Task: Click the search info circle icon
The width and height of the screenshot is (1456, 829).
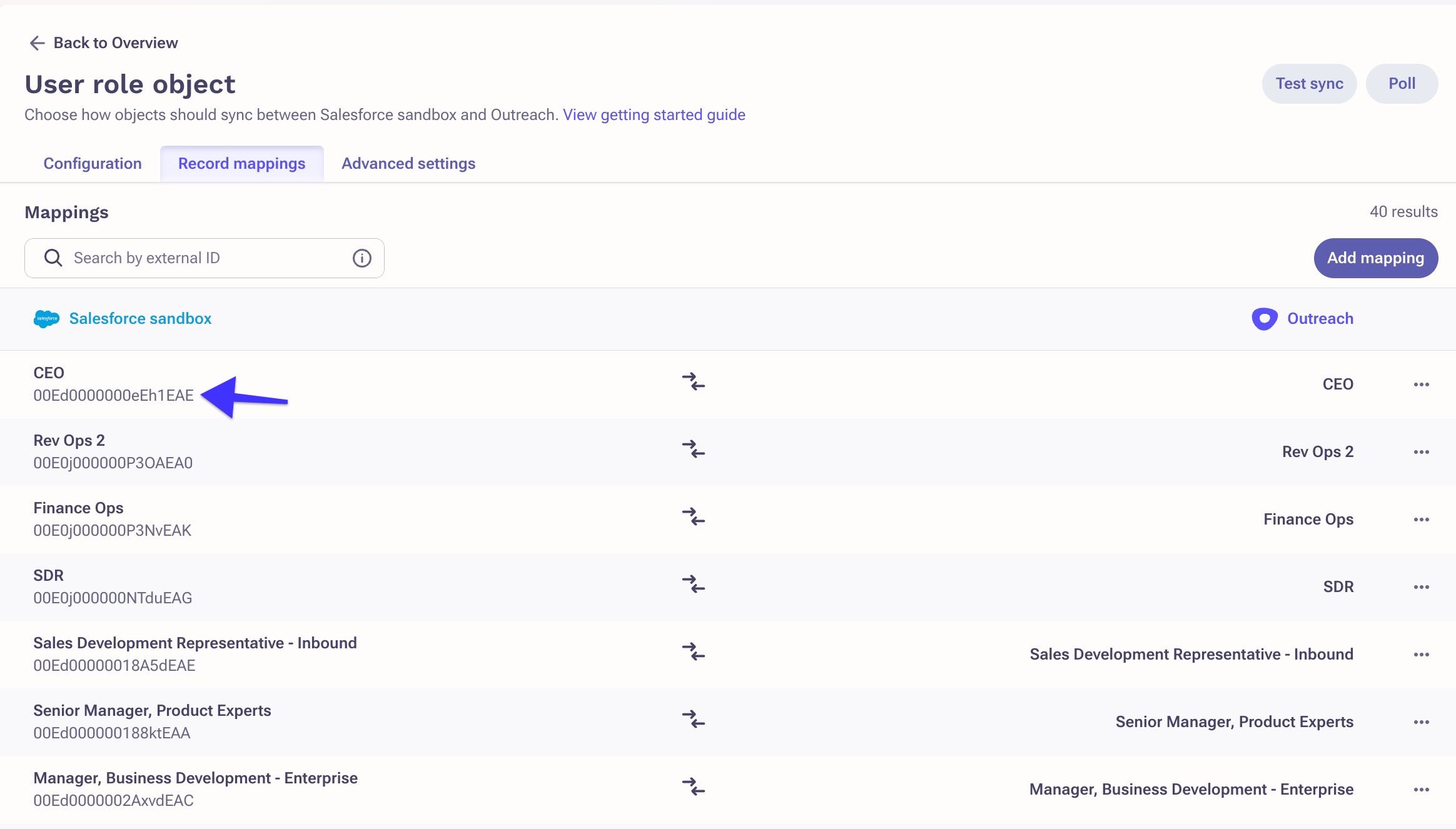Action: pyautogui.click(x=361, y=258)
